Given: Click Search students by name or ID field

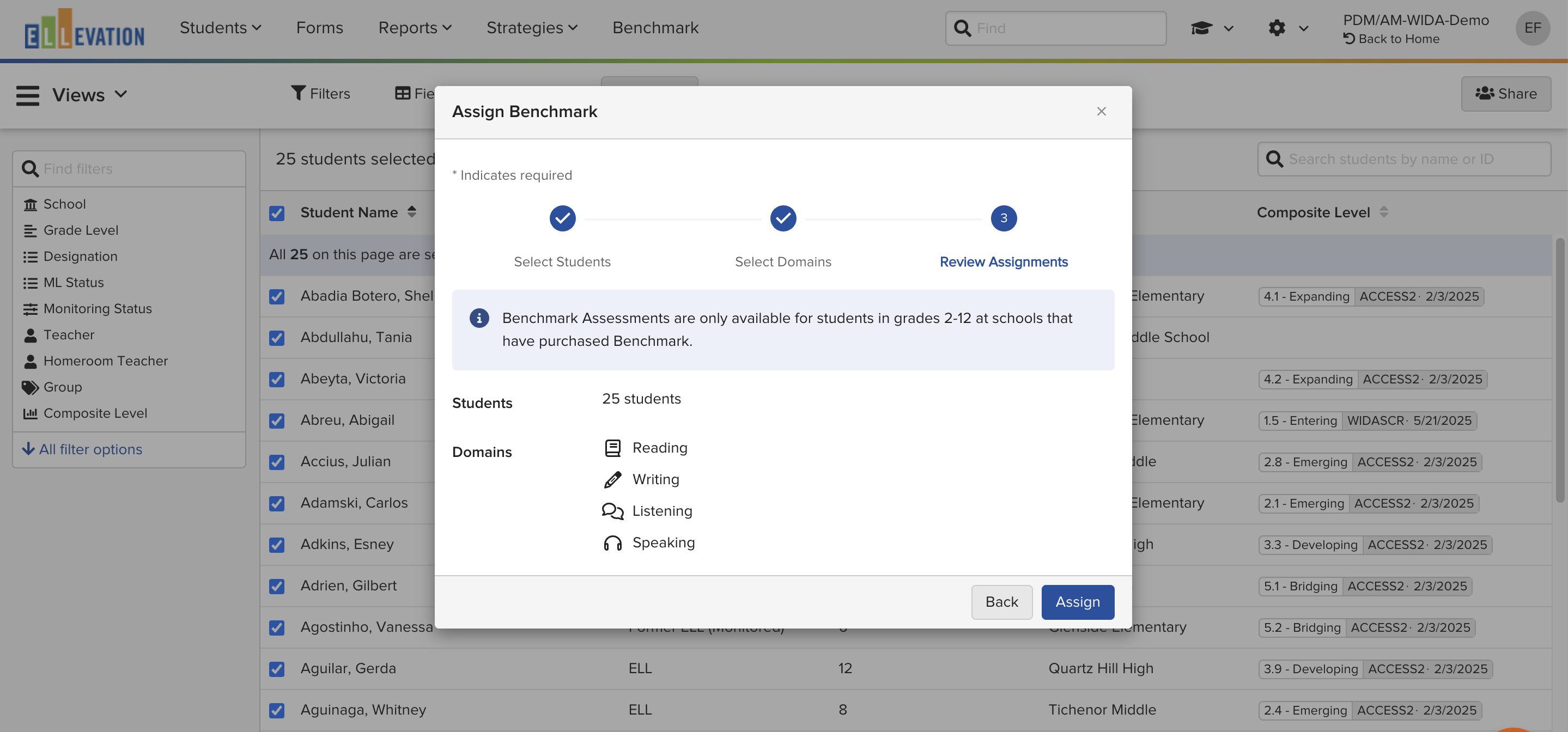Looking at the screenshot, I should [x=1403, y=160].
